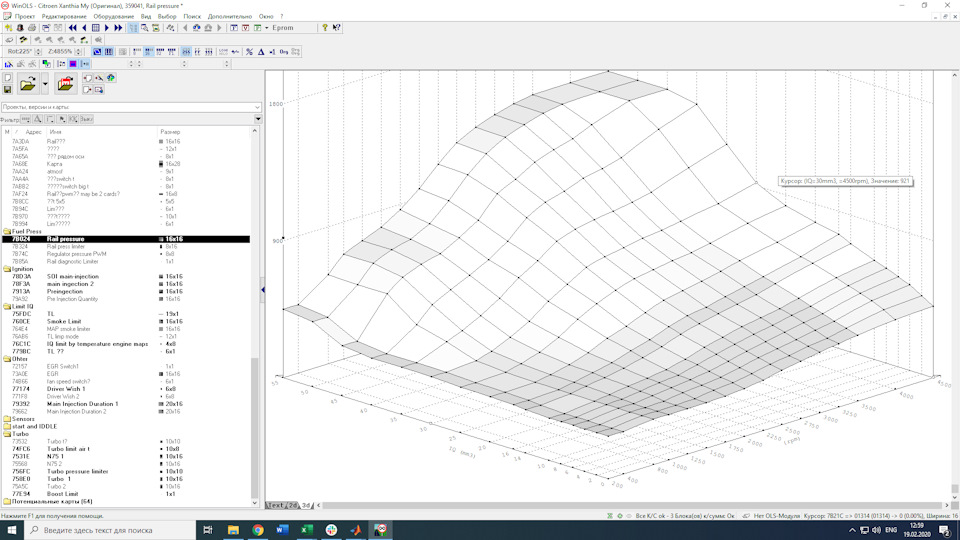The height and width of the screenshot is (540, 960).
Task: Click the import folder icon with red file
Action: coord(66,84)
